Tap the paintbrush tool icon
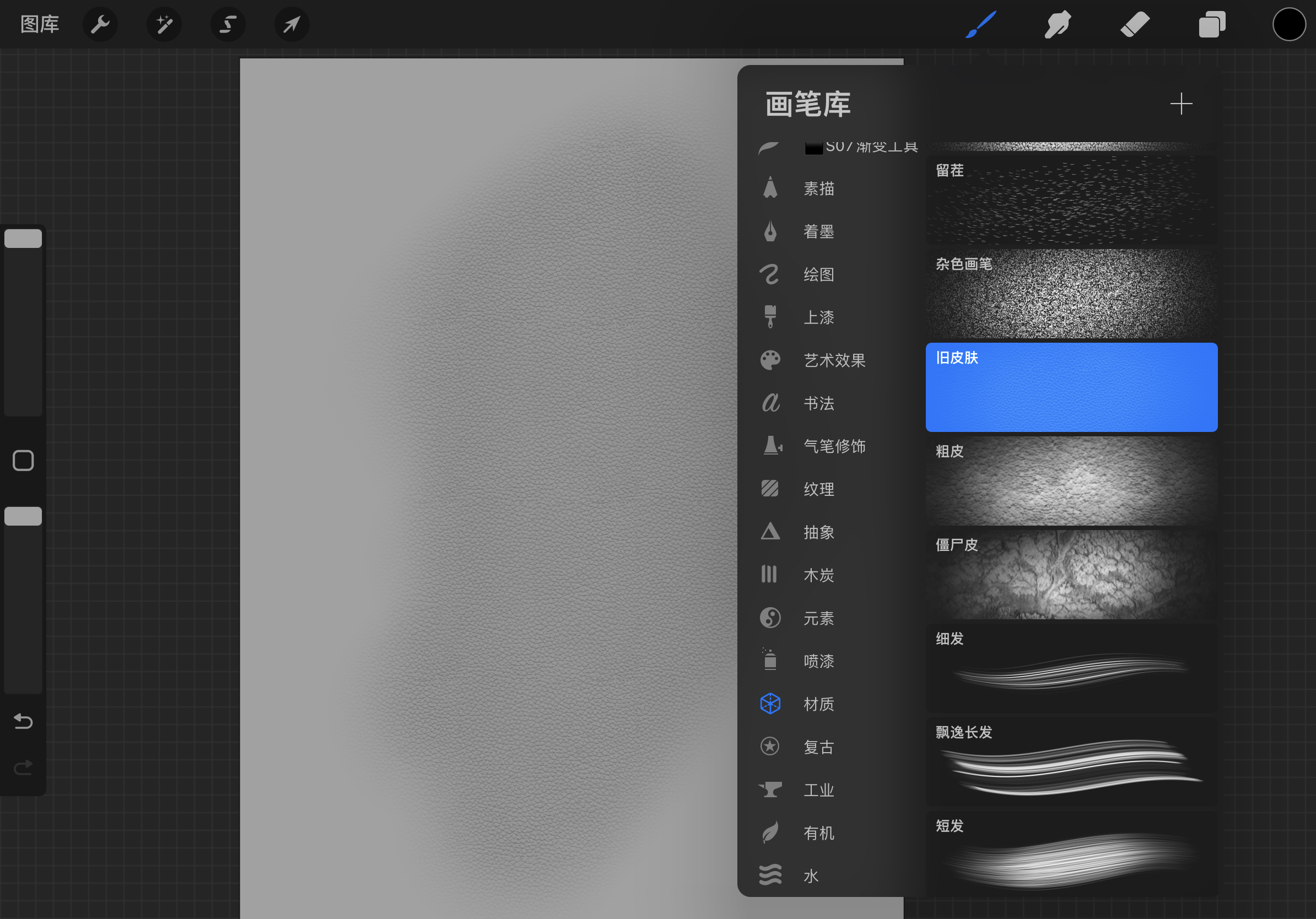Image resolution: width=1316 pixels, height=919 pixels. (980, 25)
